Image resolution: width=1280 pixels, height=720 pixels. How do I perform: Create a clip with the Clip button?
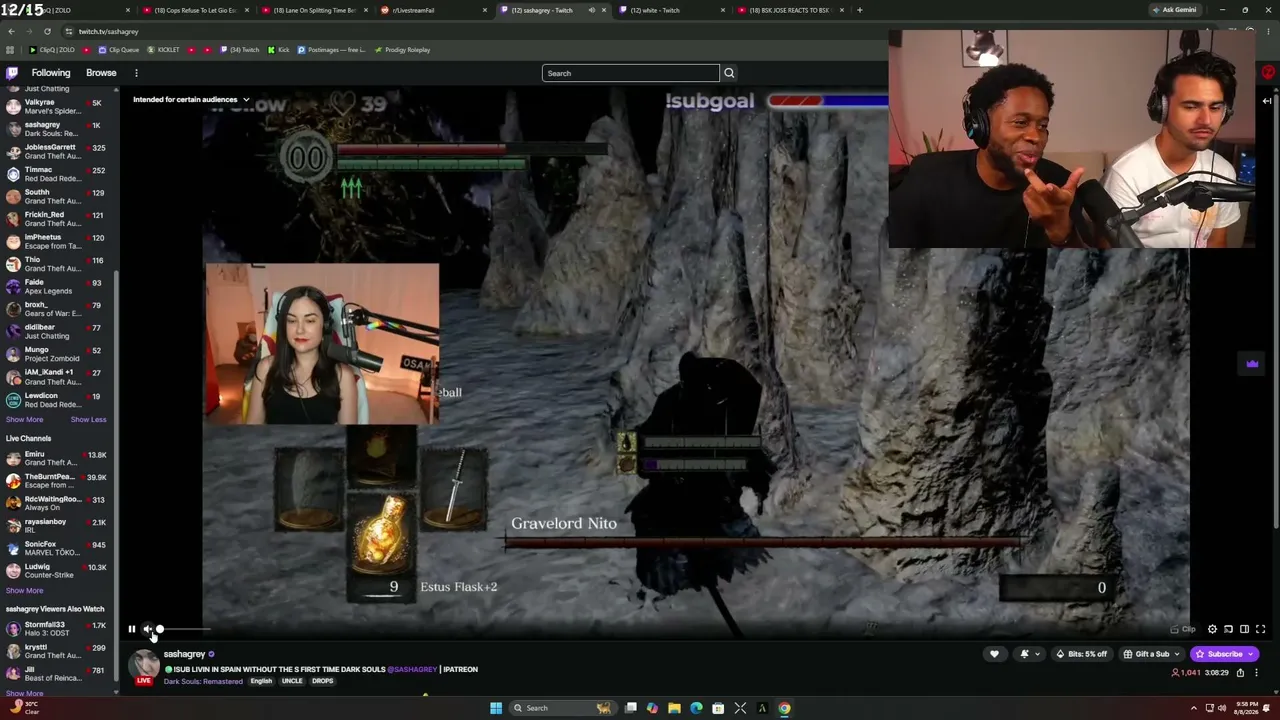point(1184,629)
